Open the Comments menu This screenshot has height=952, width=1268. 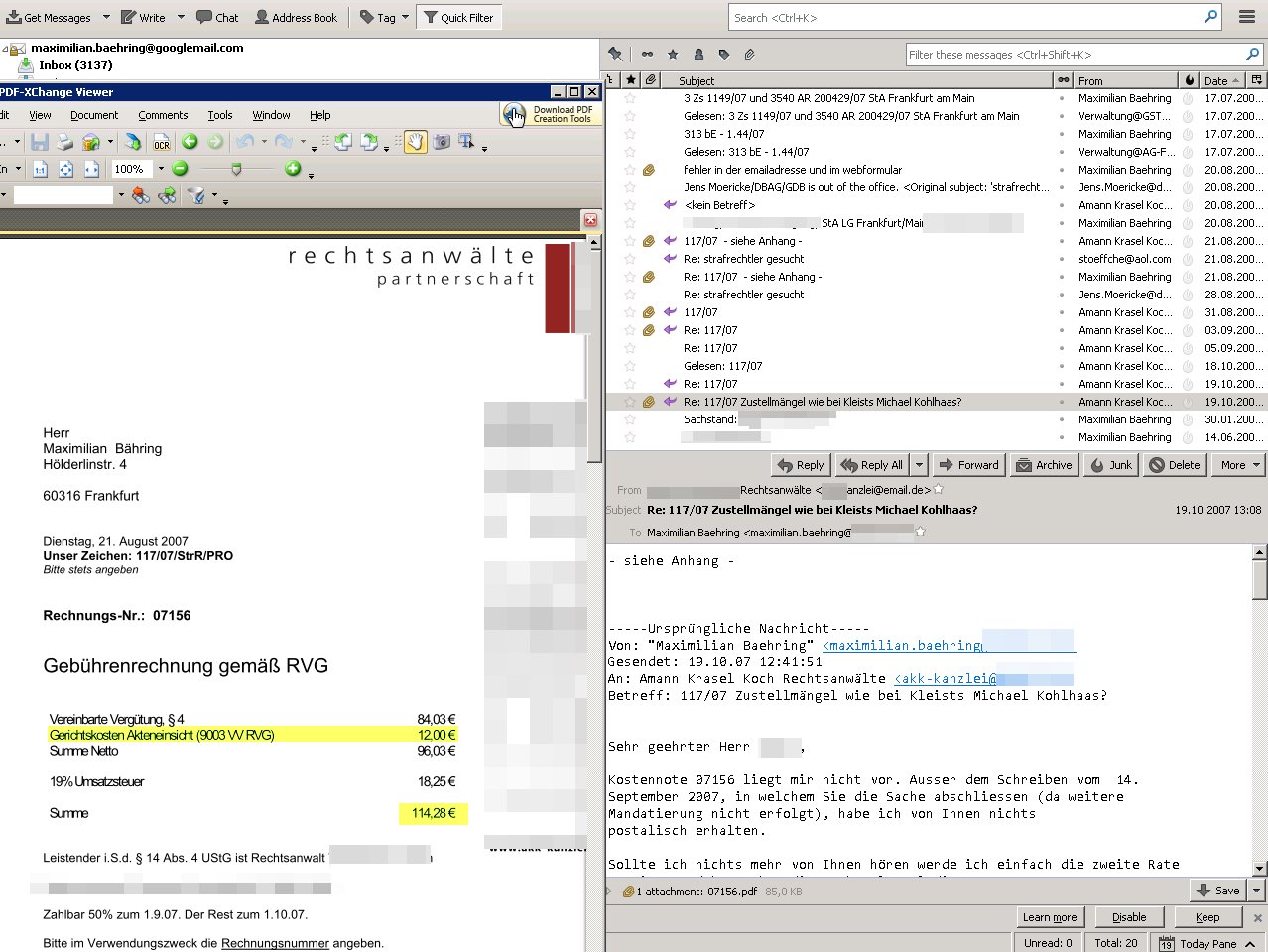pos(163,115)
